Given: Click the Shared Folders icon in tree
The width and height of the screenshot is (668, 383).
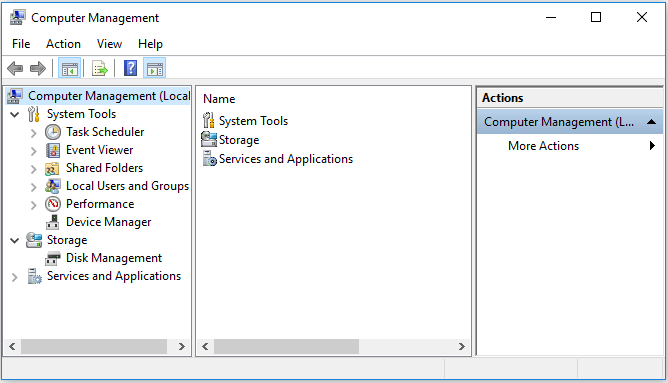Looking at the screenshot, I should [x=52, y=169].
